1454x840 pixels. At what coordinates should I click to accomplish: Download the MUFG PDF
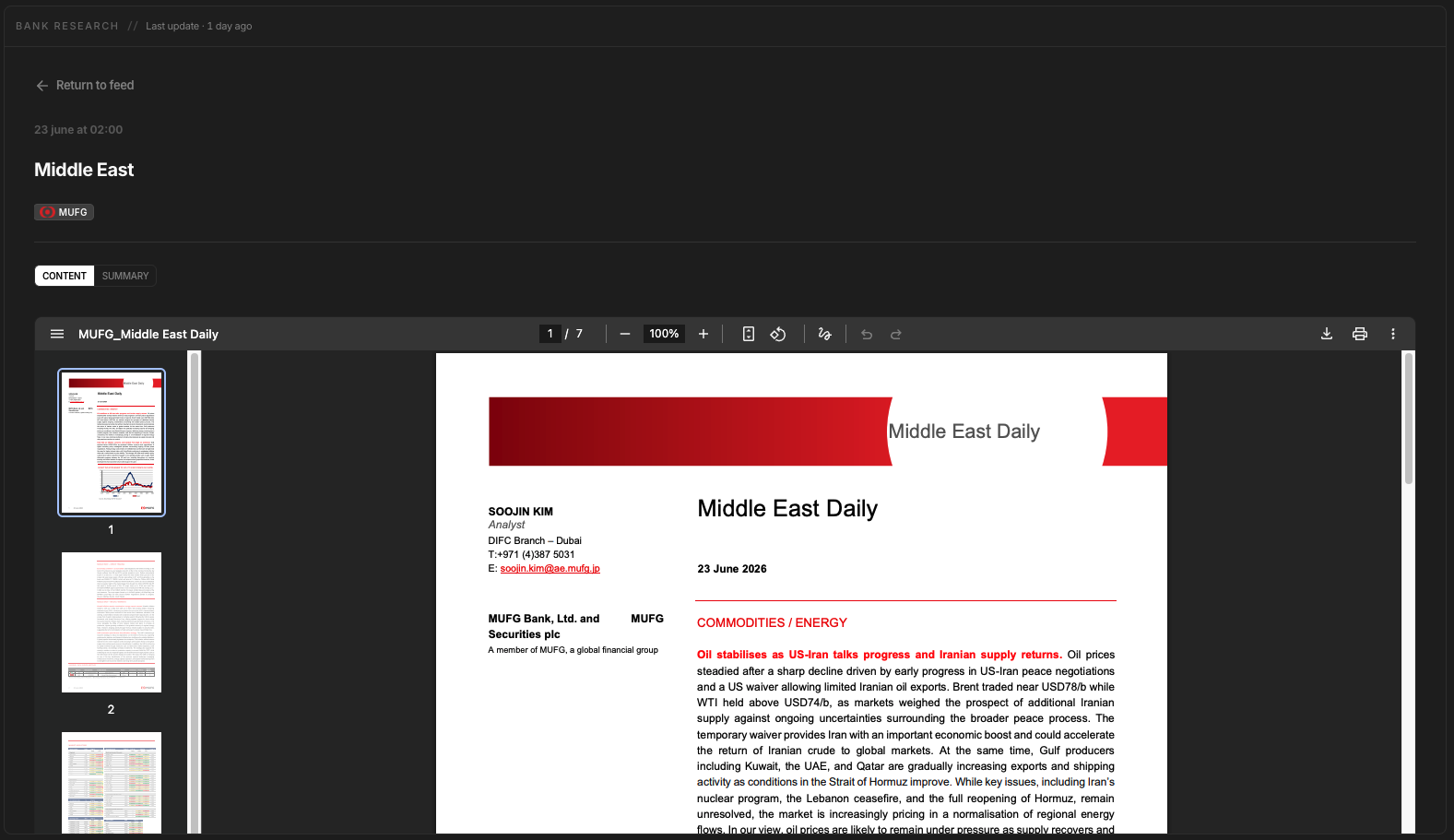click(1327, 334)
